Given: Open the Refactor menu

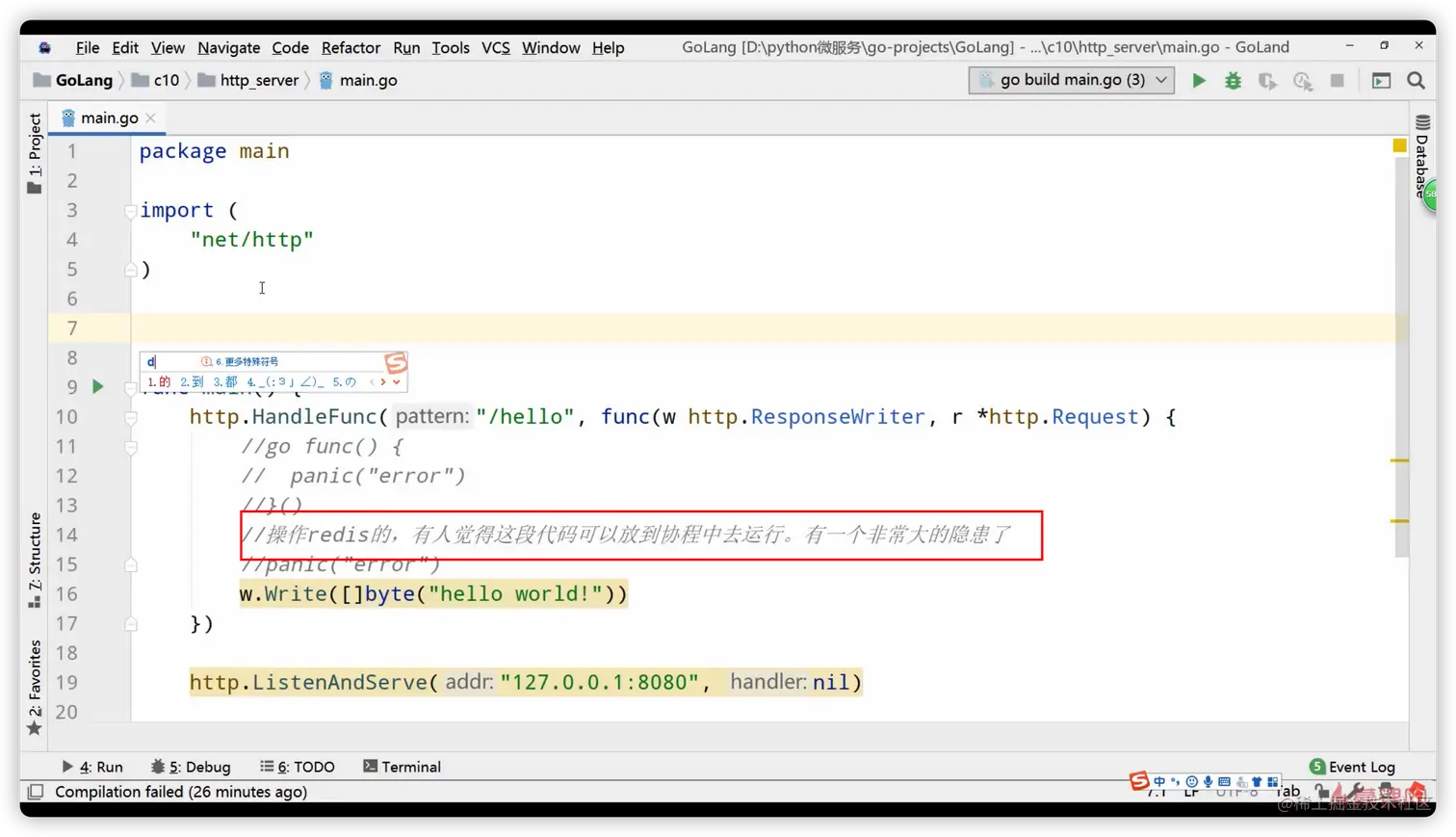Looking at the screenshot, I should pyautogui.click(x=351, y=47).
